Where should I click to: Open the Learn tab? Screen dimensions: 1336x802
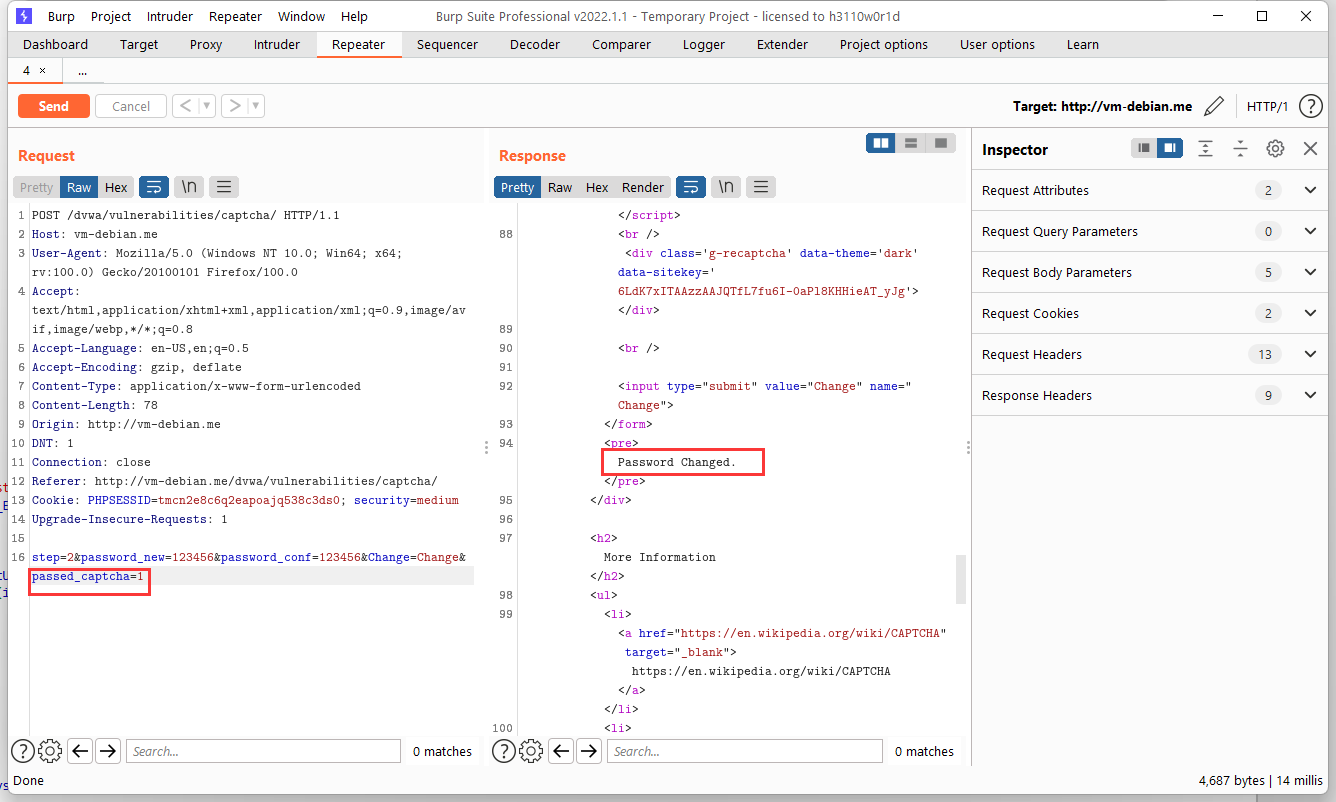(x=1083, y=44)
